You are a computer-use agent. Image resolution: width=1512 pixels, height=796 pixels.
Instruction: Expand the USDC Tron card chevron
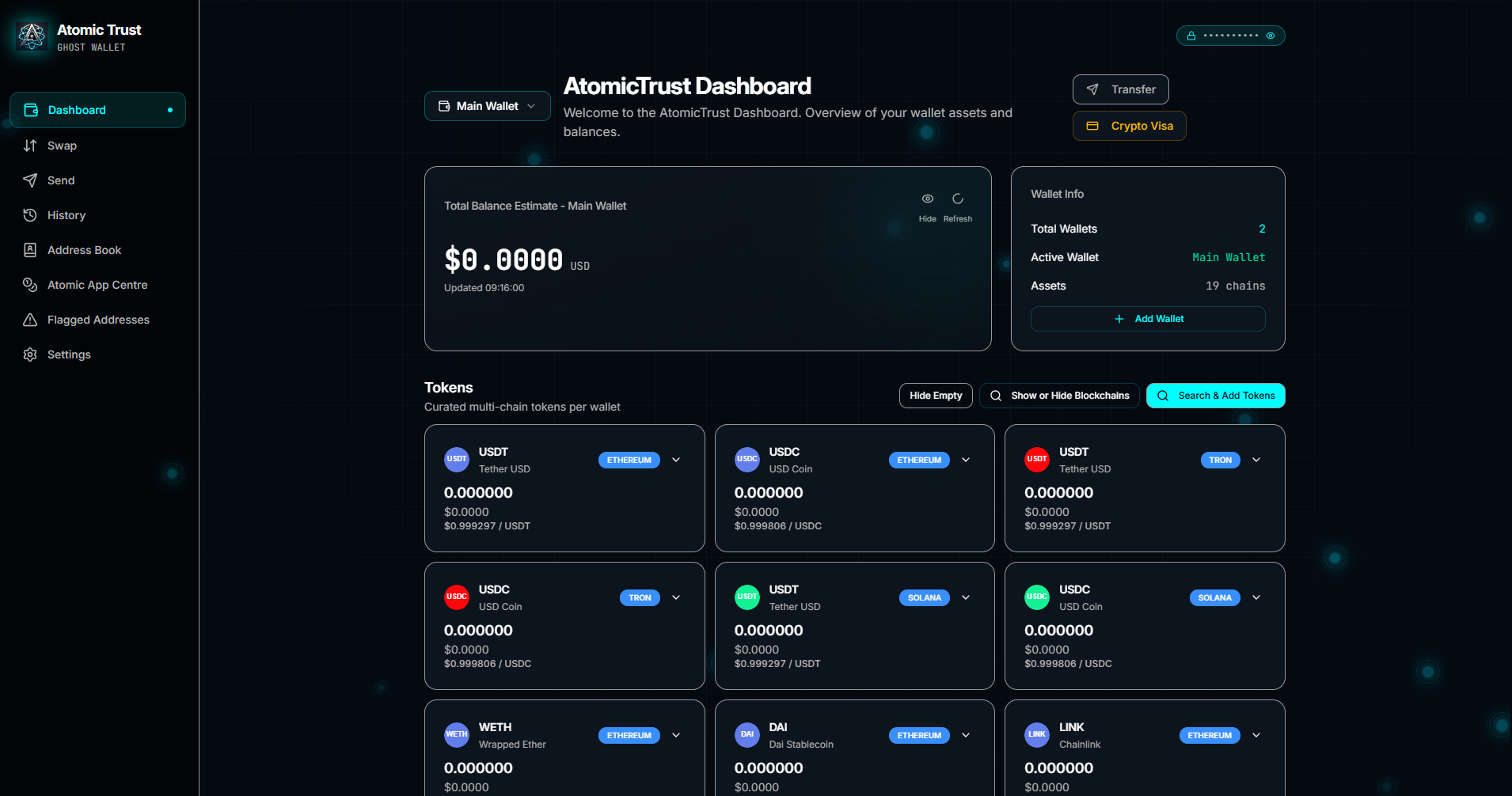coord(676,597)
